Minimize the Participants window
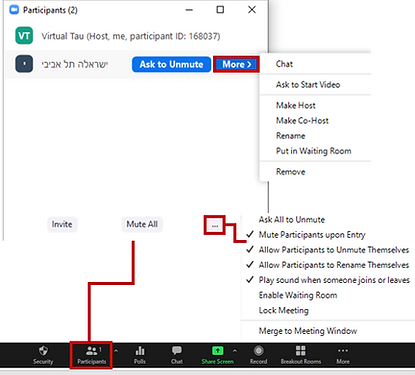Viewport: 415px width, 375px height. click(x=189, y=10)
